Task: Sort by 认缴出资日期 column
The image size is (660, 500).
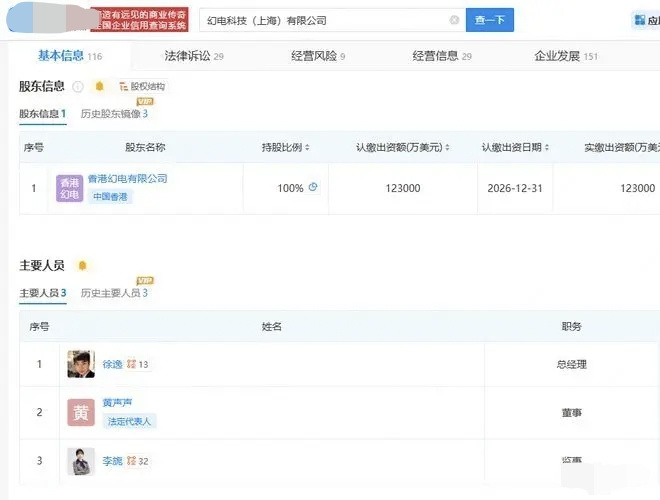Action: [x=547, y=147]
